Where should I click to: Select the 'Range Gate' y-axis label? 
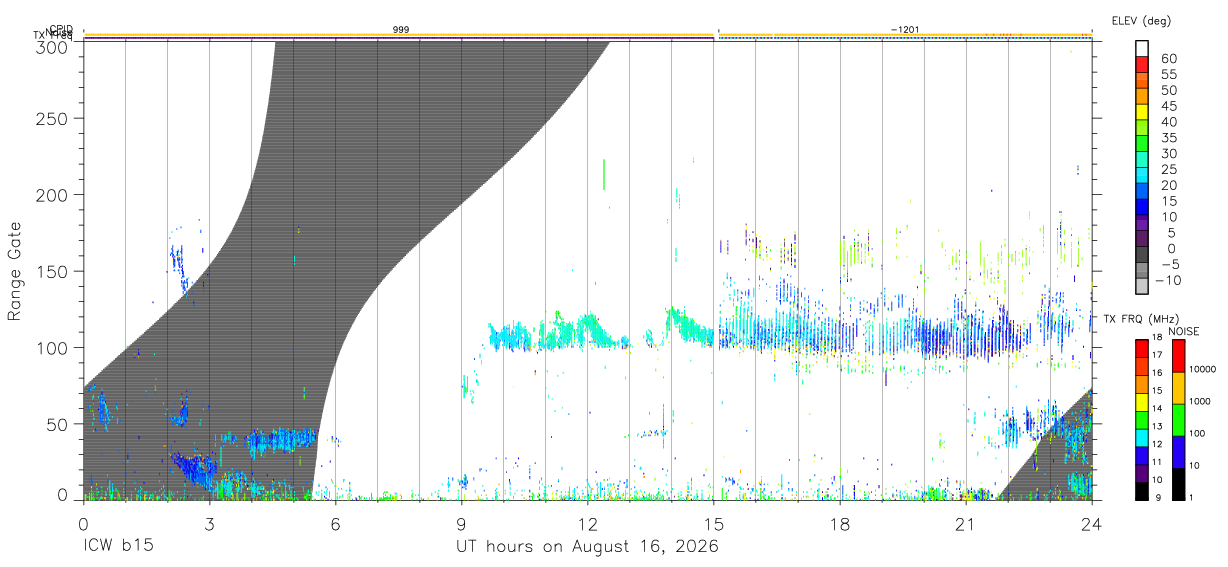click(15, 271)
